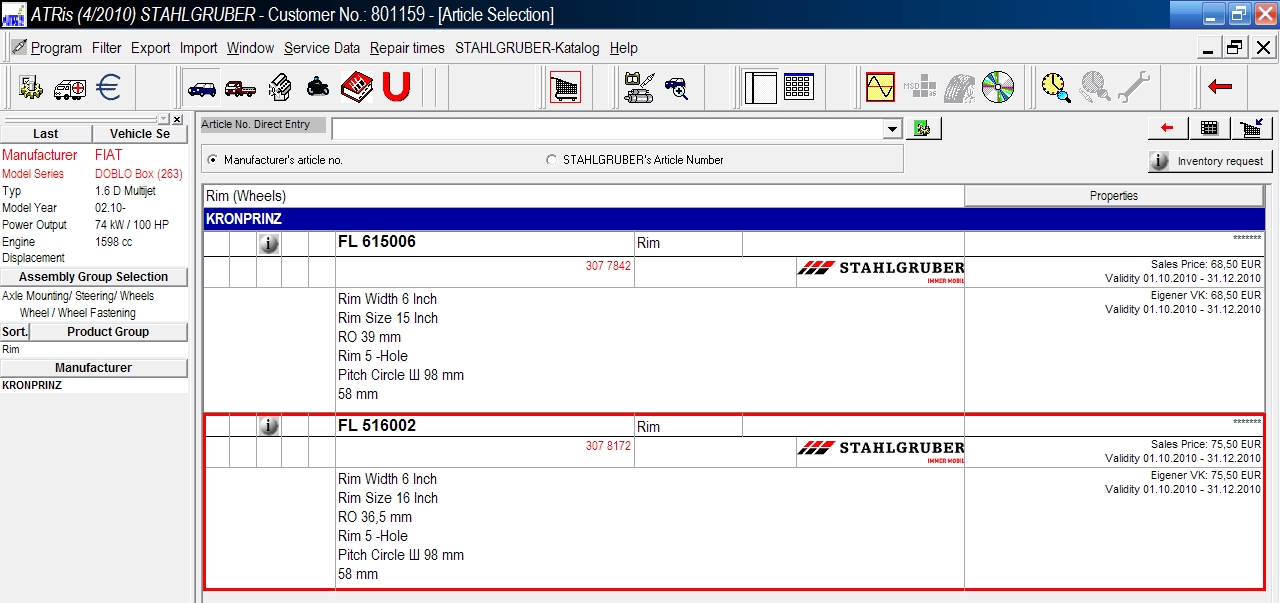Select Manufacturer's article no. radio button
This screenshot has width=1280, height=603.
click(x=212, y=160)
